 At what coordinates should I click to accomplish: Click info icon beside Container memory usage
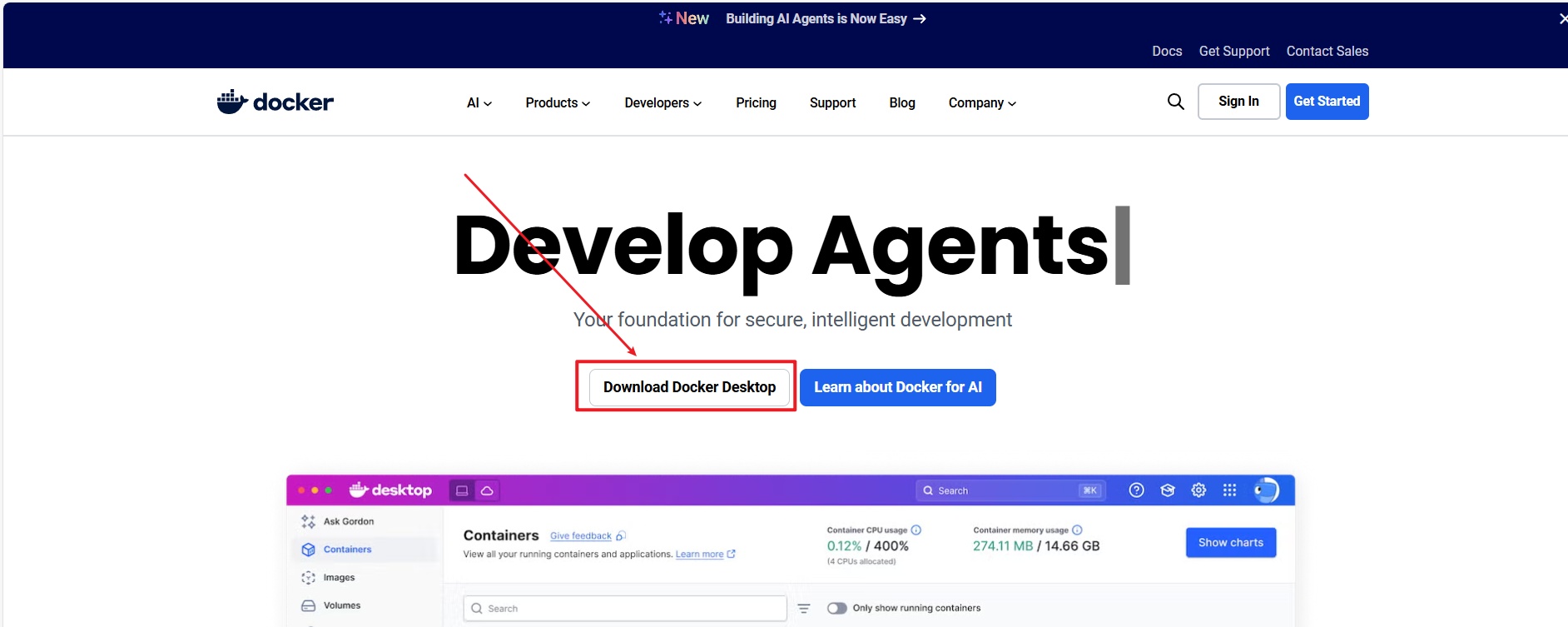pos(1077,530)
